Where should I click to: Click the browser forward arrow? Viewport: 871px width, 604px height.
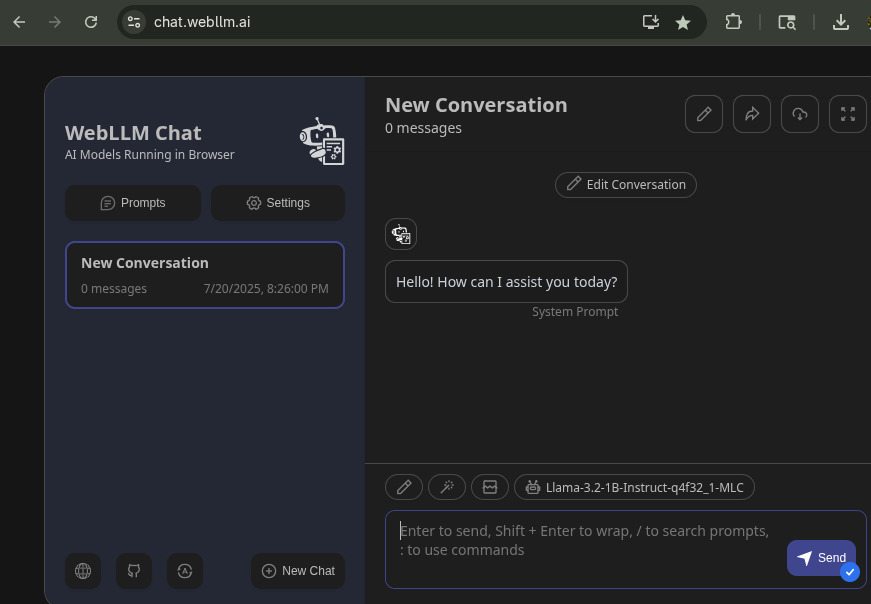pos(54,22)
